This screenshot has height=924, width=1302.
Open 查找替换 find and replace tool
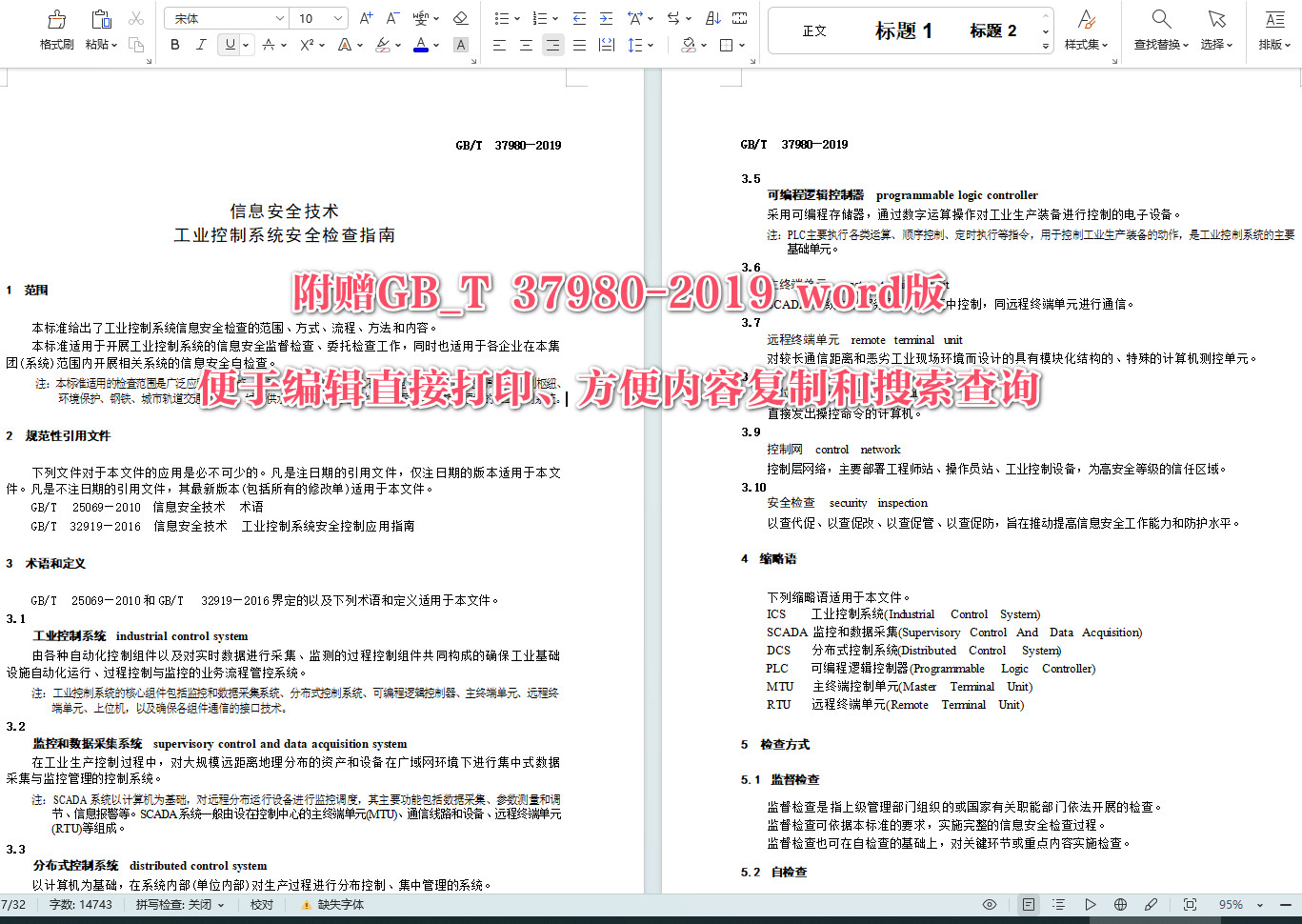tap(1161, 29)
